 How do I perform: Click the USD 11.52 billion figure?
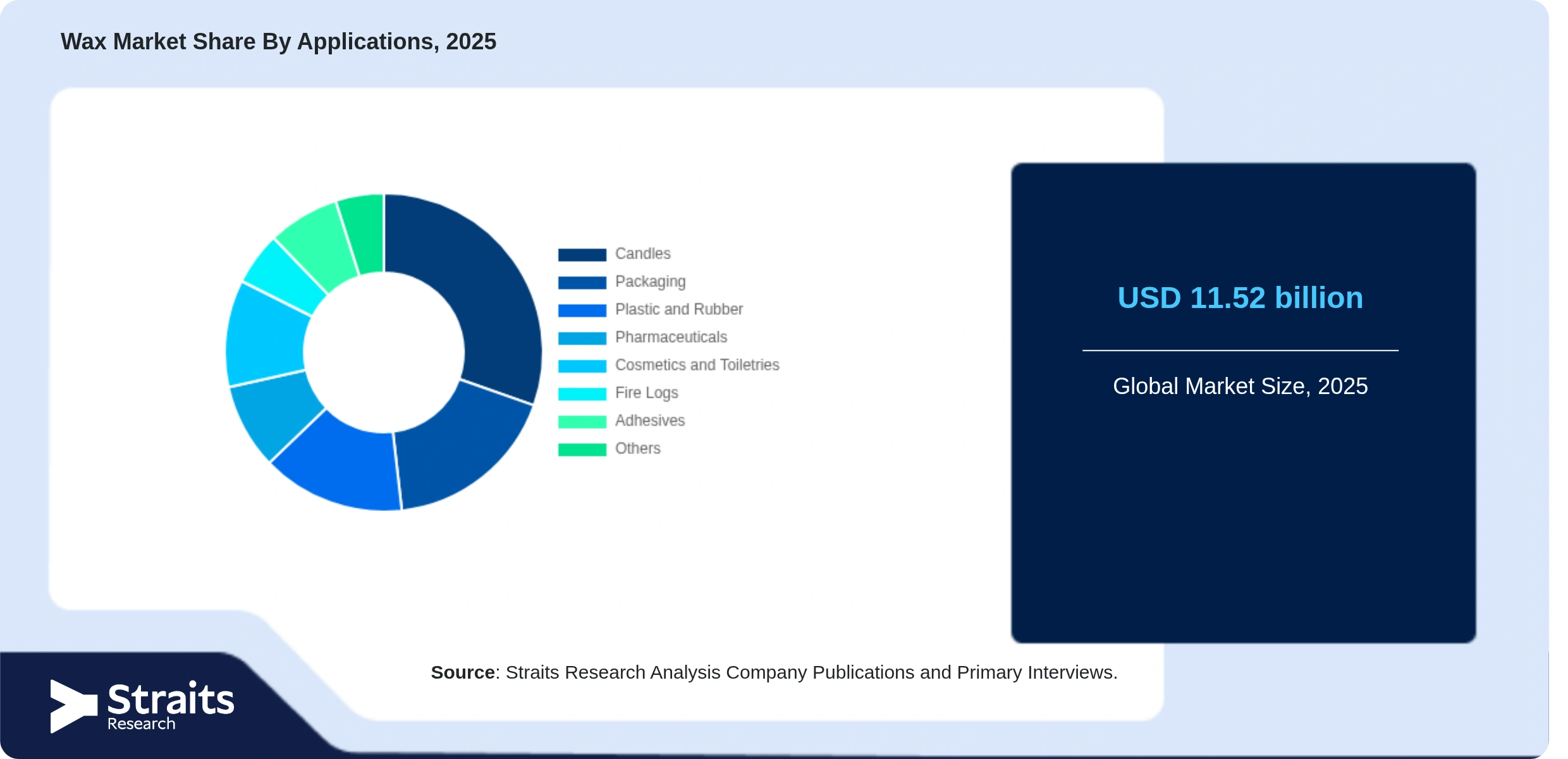tap(1240, 298)
